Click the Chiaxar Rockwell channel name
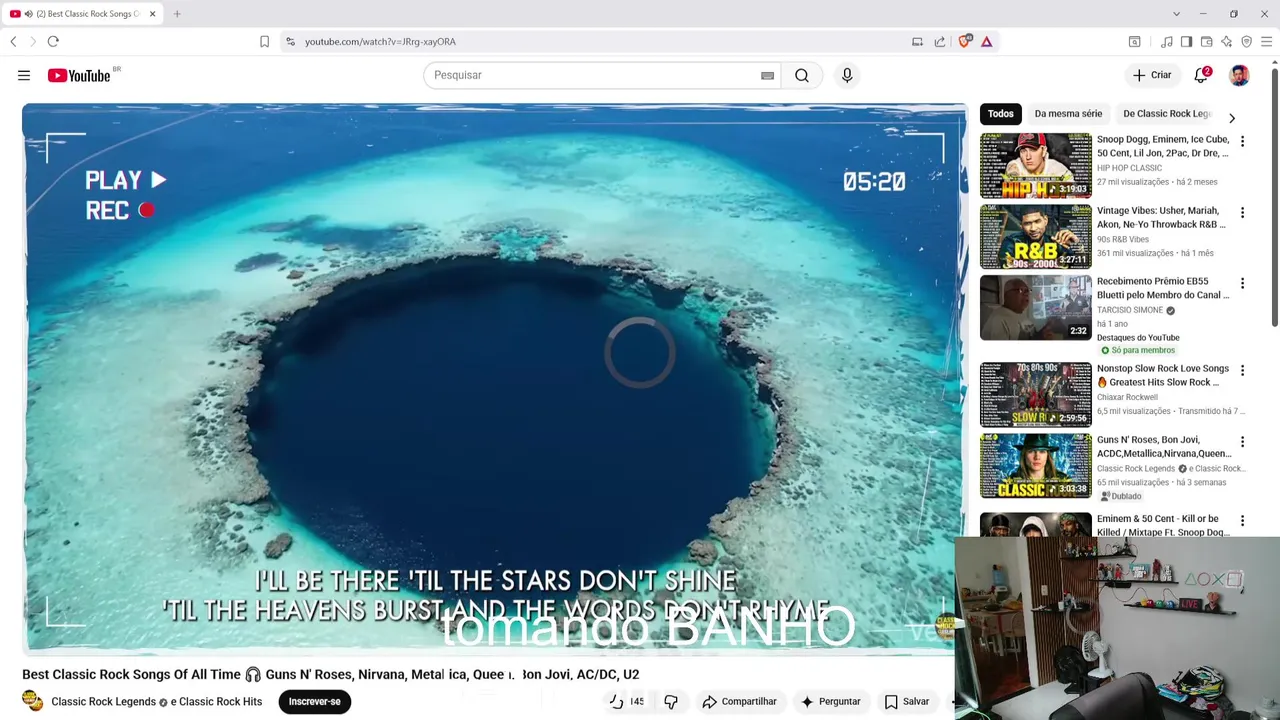Viewport: 1280px width, 720px height. tap(1127, 397)
